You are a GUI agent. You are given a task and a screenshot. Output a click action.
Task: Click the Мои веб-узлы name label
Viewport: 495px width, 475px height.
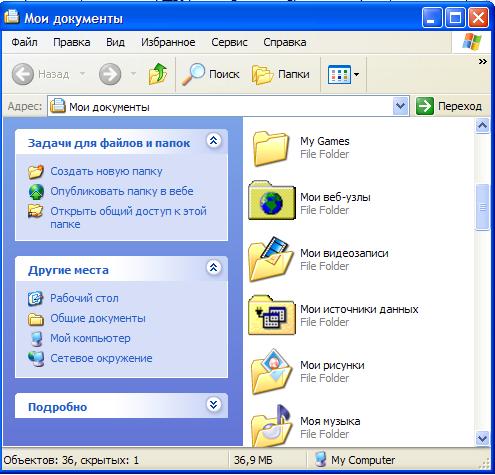click(x=335, y=197)
